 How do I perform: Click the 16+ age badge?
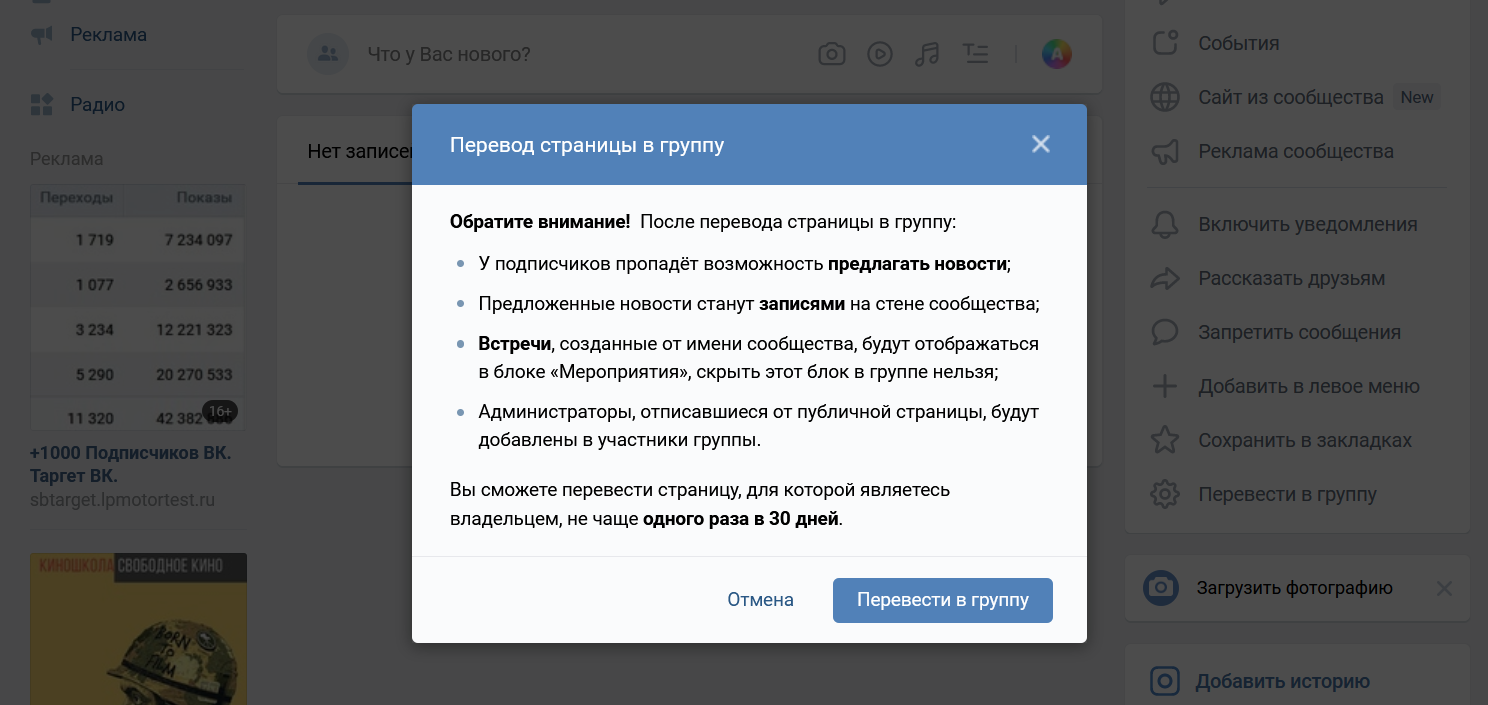(x=219, y=412)
